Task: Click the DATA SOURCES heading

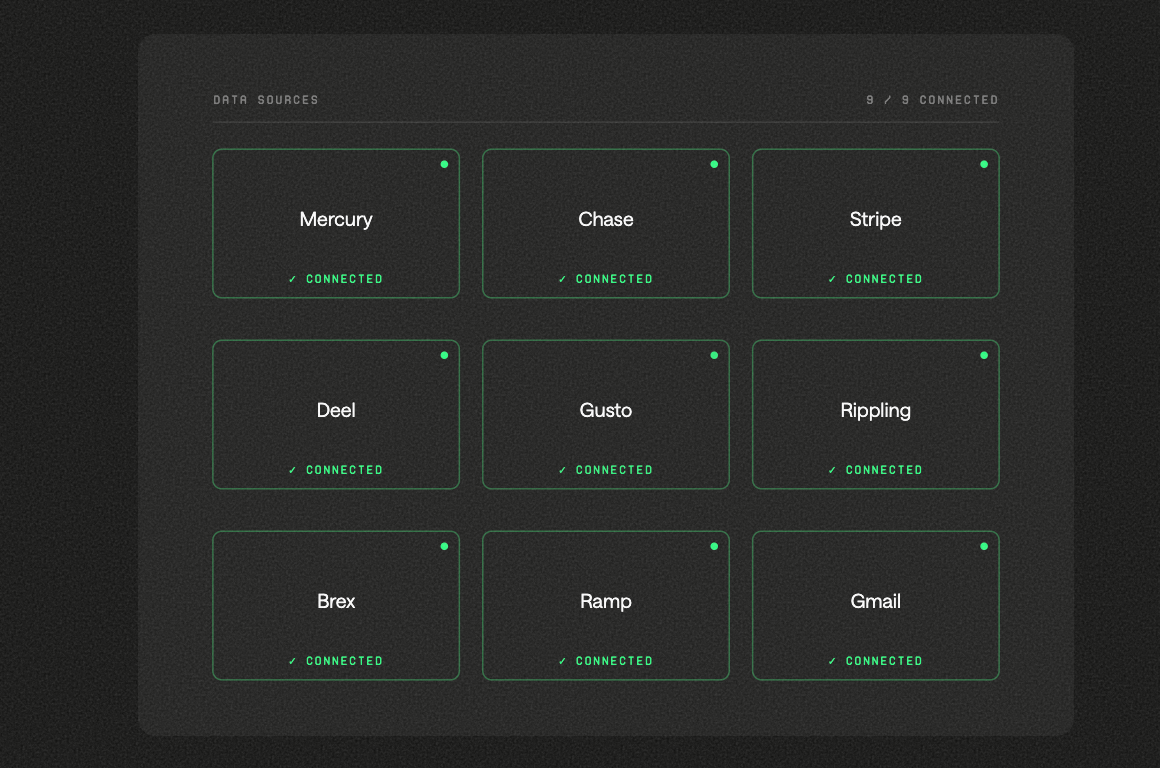Action: pyautogui.click(x=266, y=100)
